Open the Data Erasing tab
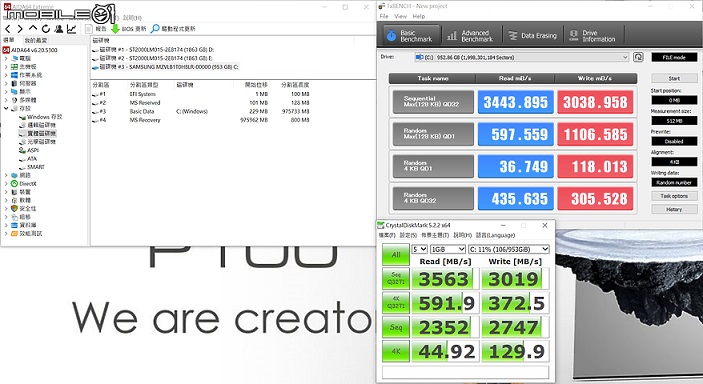The height and width of the screenshot is (384, 703). (x=533, y=35)
